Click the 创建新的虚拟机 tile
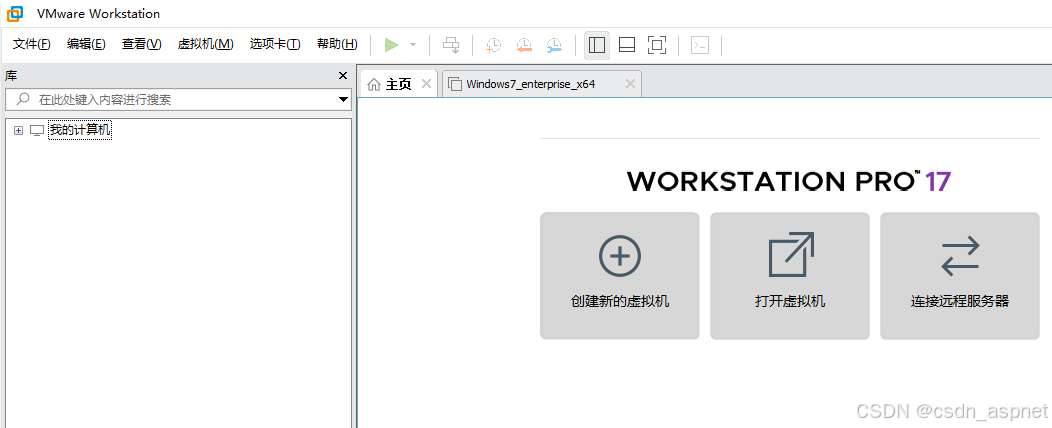Image resolution: width=1052 pixels, height=428 pixels. click(x=620, y=276)
